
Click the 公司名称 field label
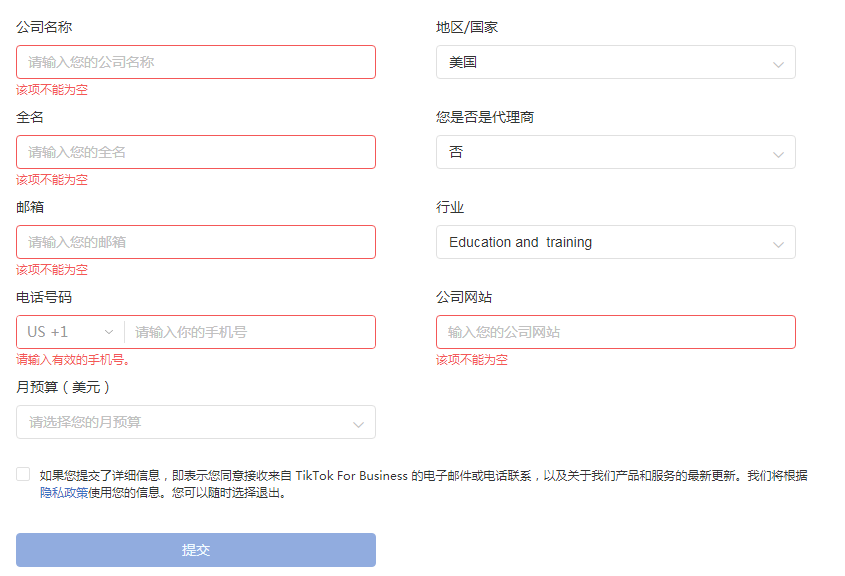[44, 27]
